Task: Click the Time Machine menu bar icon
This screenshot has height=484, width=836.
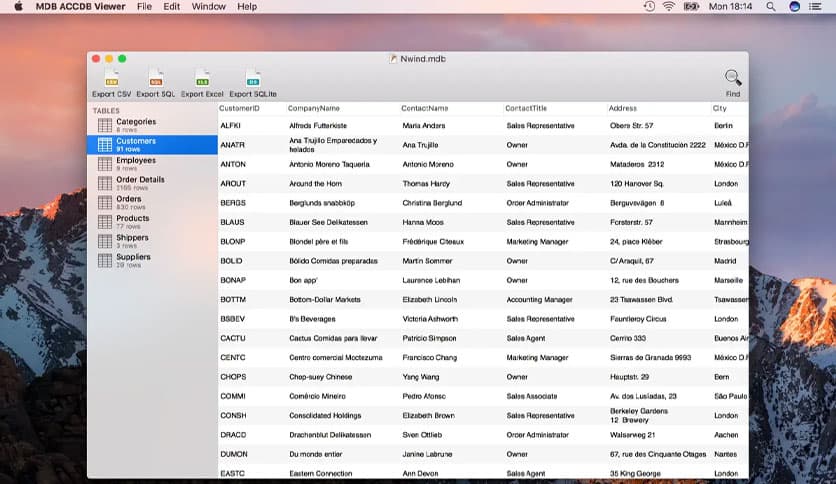Action: [x=649, y=6]
